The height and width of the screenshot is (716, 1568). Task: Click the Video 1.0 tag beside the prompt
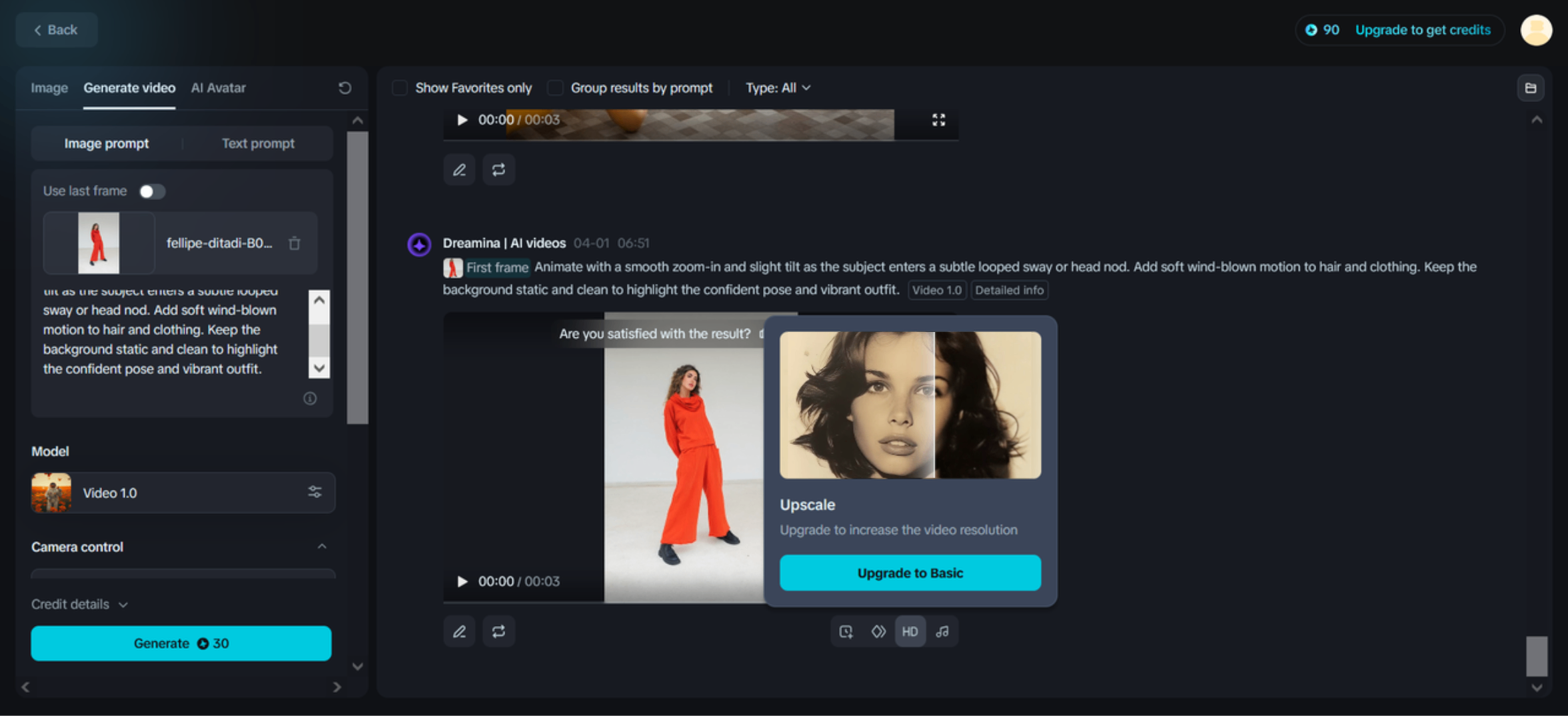tap(937, 290)
